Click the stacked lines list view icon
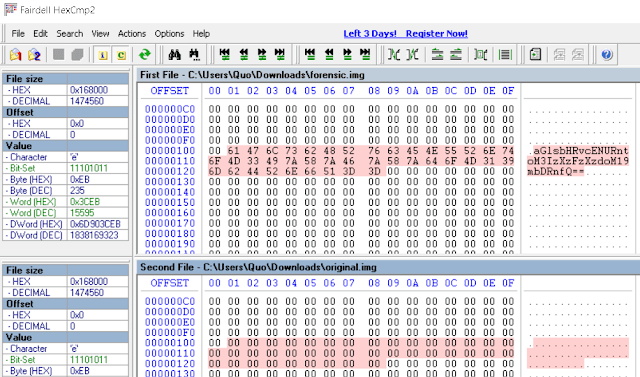Viewport: 640px width, 377px height. (505, 54)
